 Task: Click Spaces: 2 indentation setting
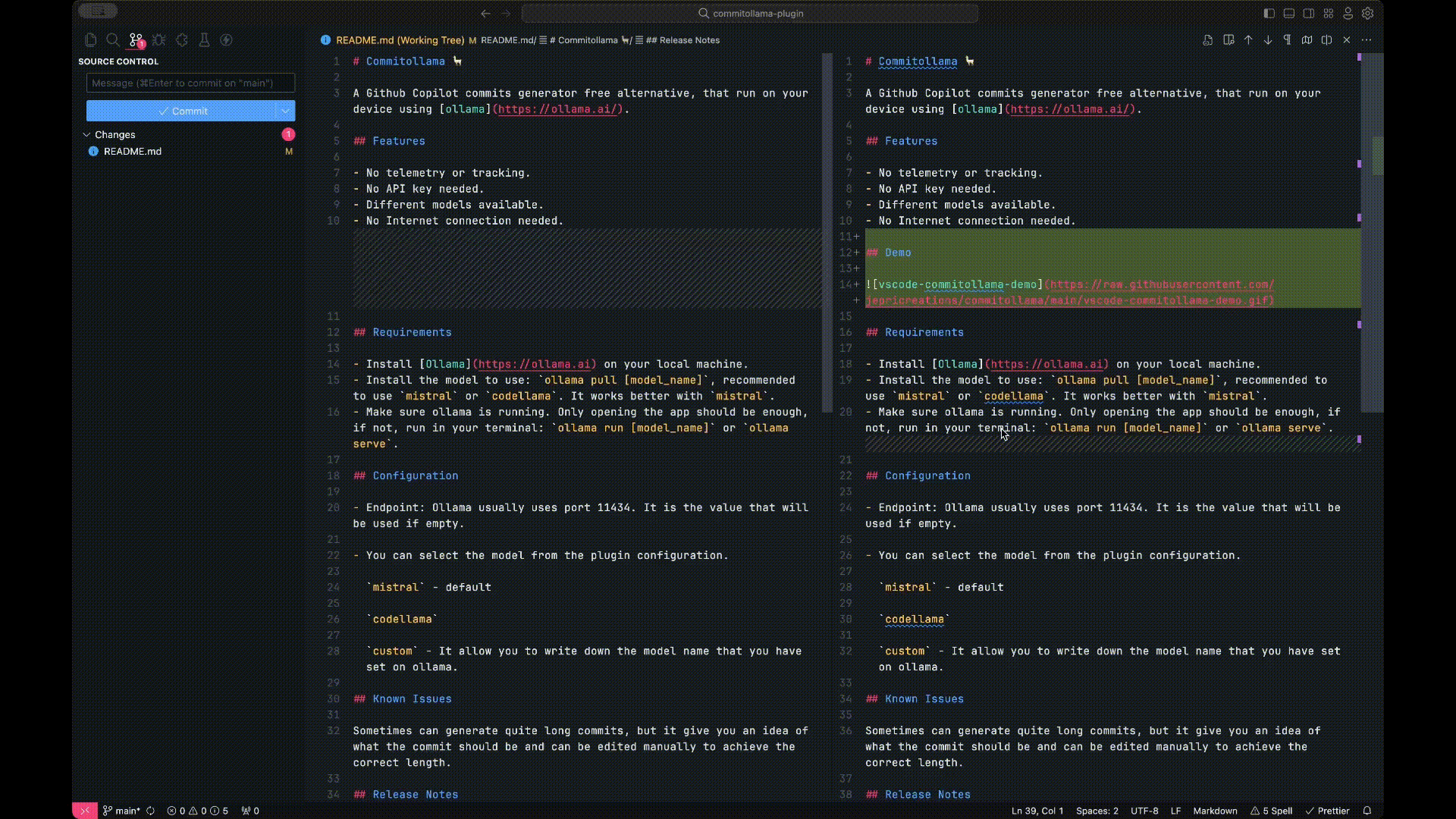coord(1097,811)
